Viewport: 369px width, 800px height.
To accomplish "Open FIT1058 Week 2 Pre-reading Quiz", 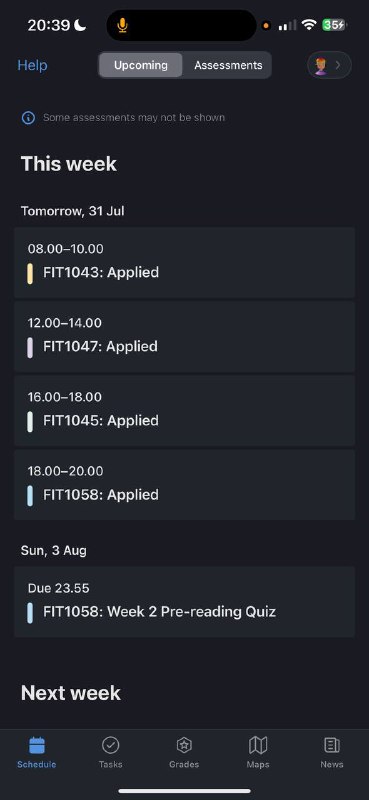I will point(184,602).
